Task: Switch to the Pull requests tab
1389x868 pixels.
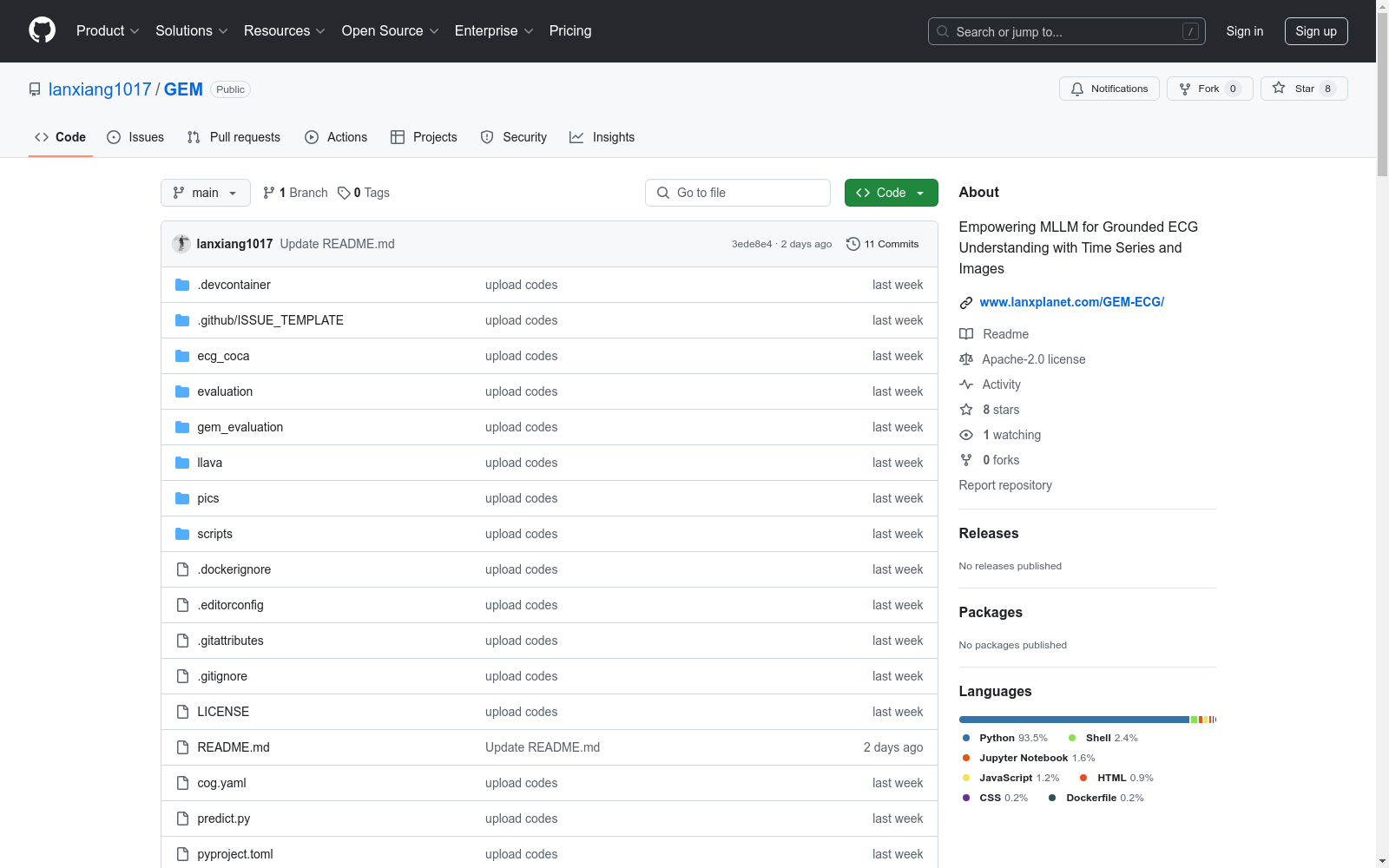Action: (x=234, y=137)
